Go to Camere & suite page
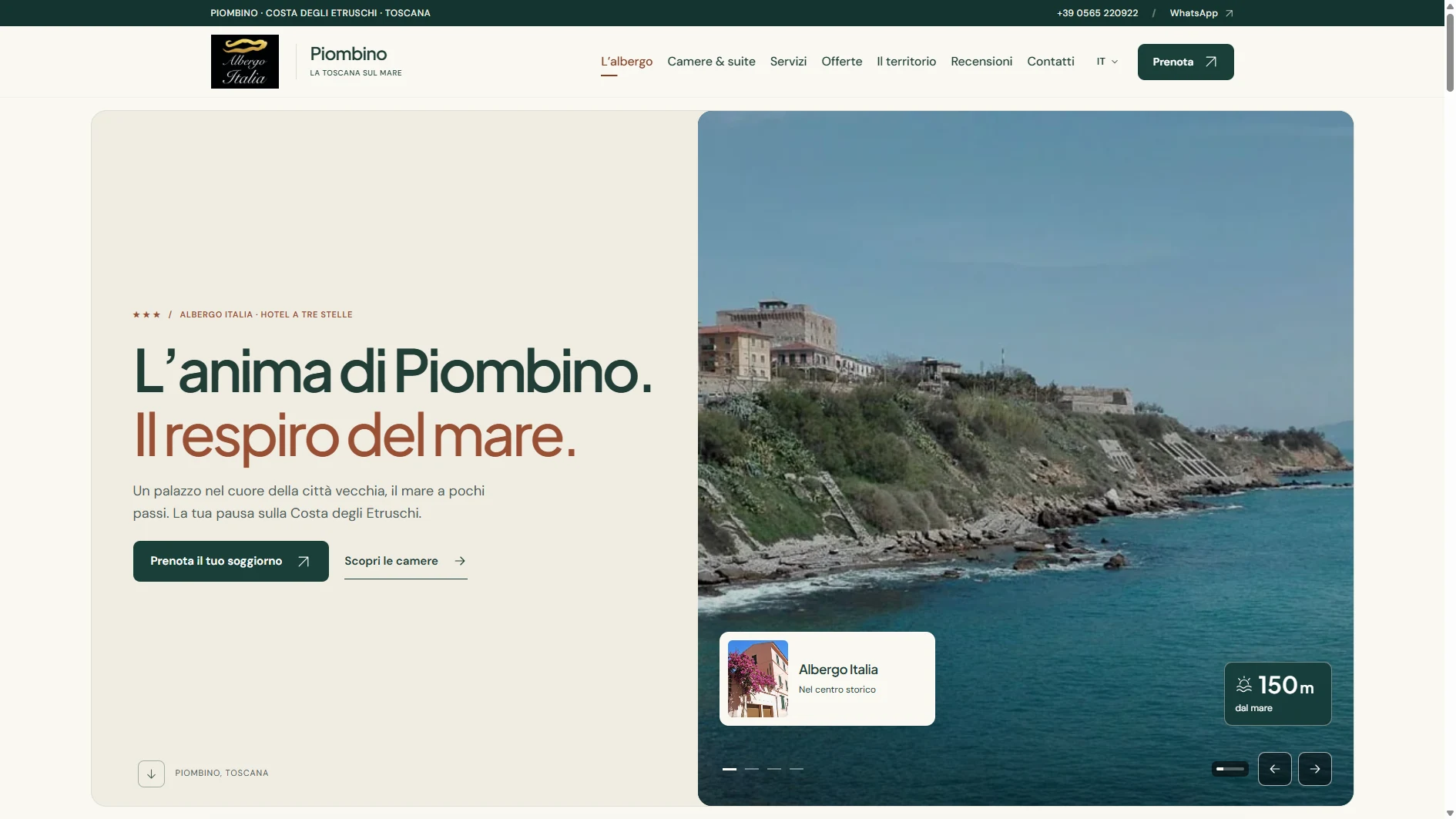Image resolution: width=1456 pixels, height=819 pixels. click(x=711, y=62)
